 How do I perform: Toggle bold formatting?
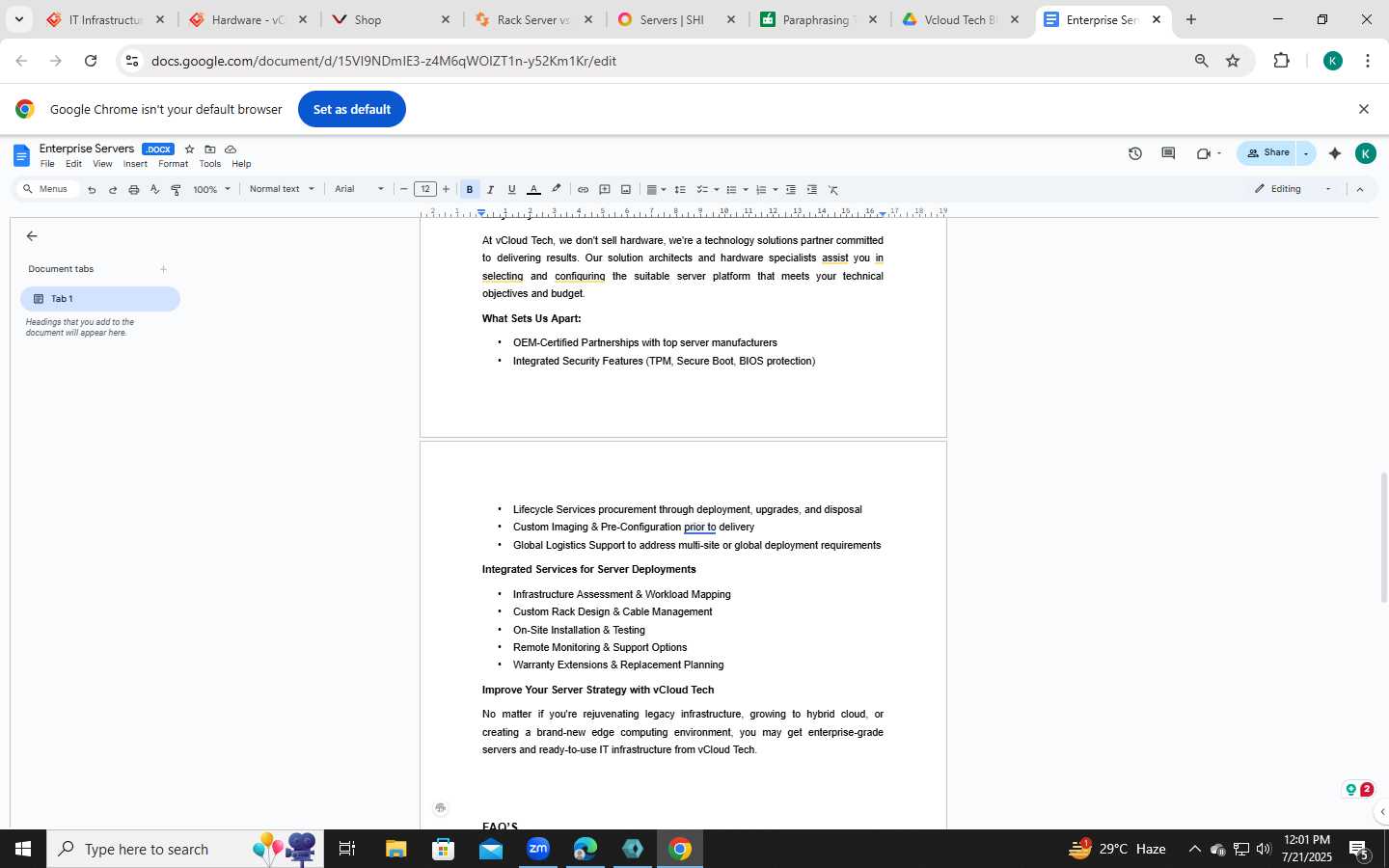tap(470, 190)
